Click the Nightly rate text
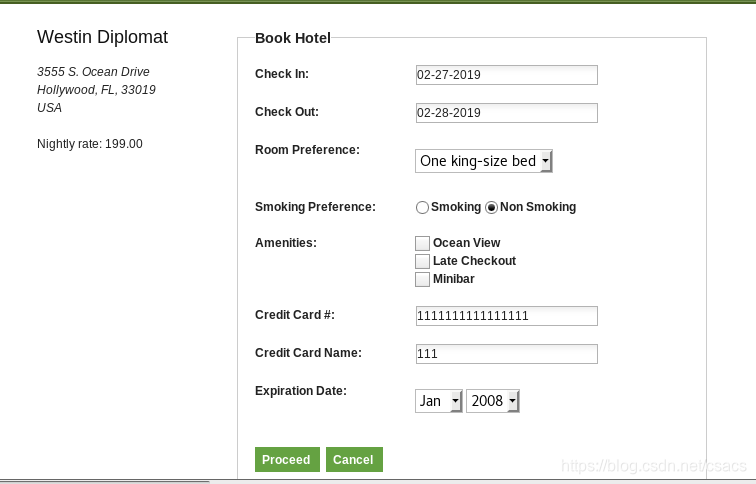 [x=90, y=144]
